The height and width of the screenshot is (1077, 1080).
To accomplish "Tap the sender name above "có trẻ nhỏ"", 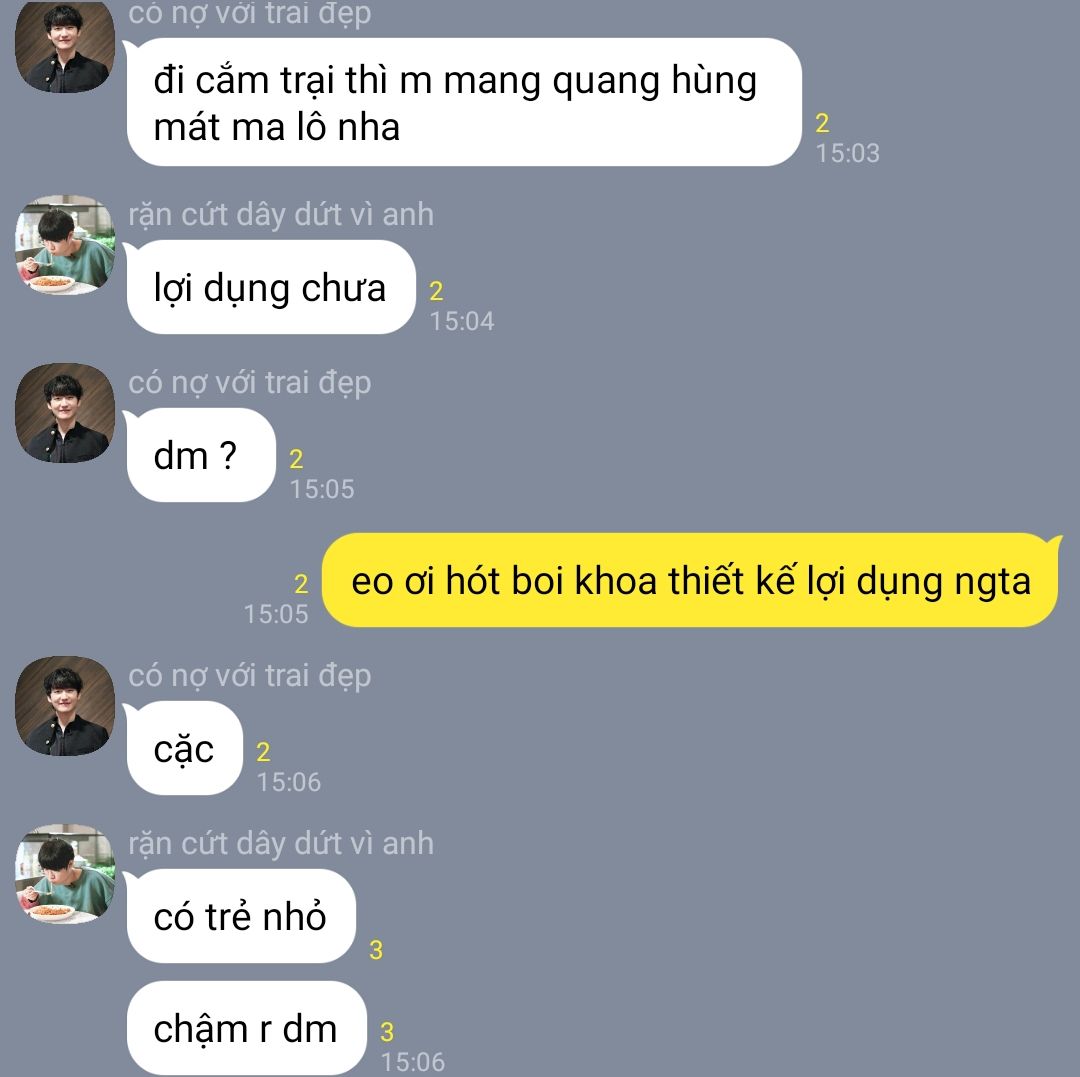I will point(281,843).
